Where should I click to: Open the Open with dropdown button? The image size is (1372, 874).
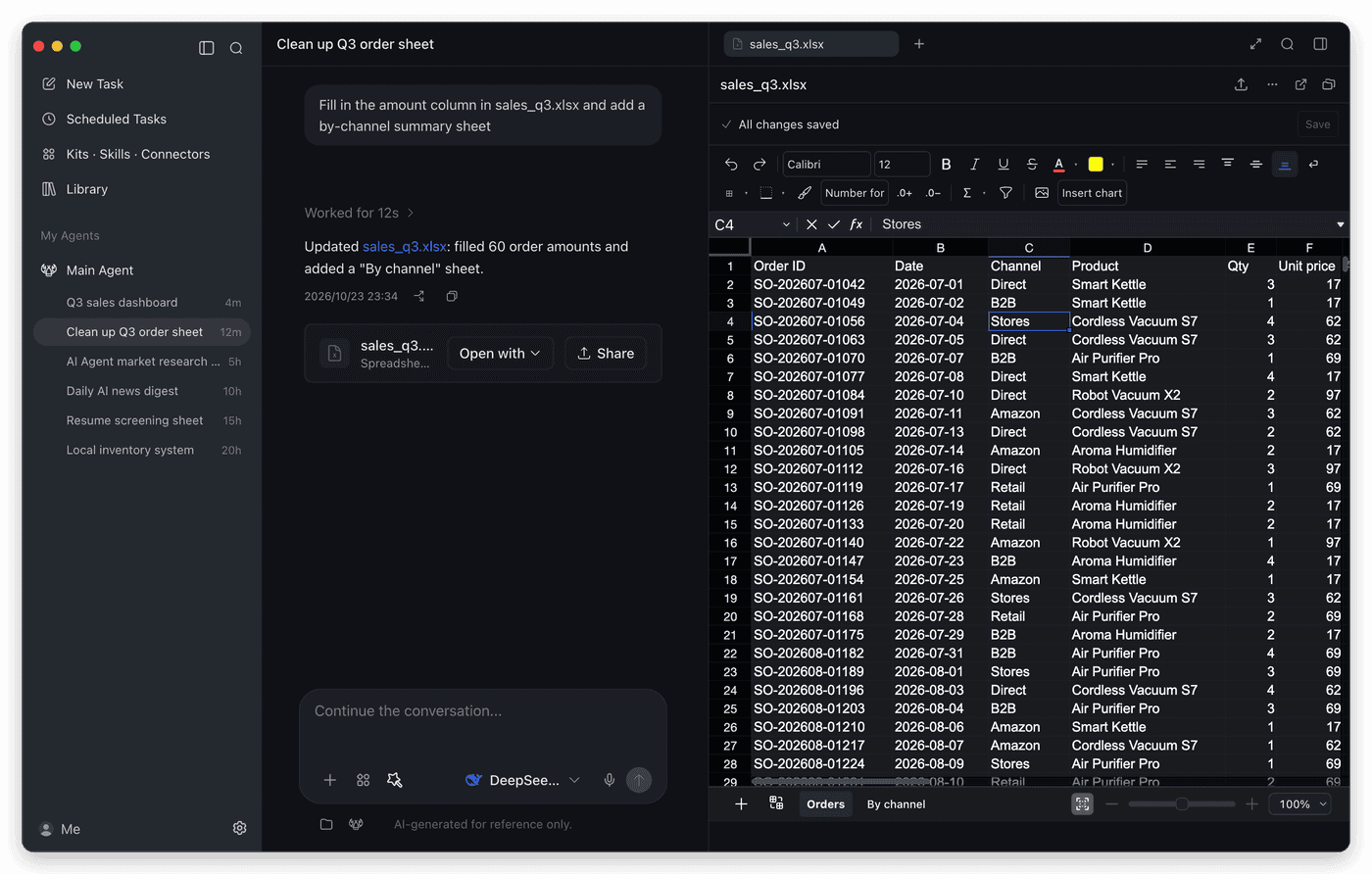pos(500,354)
